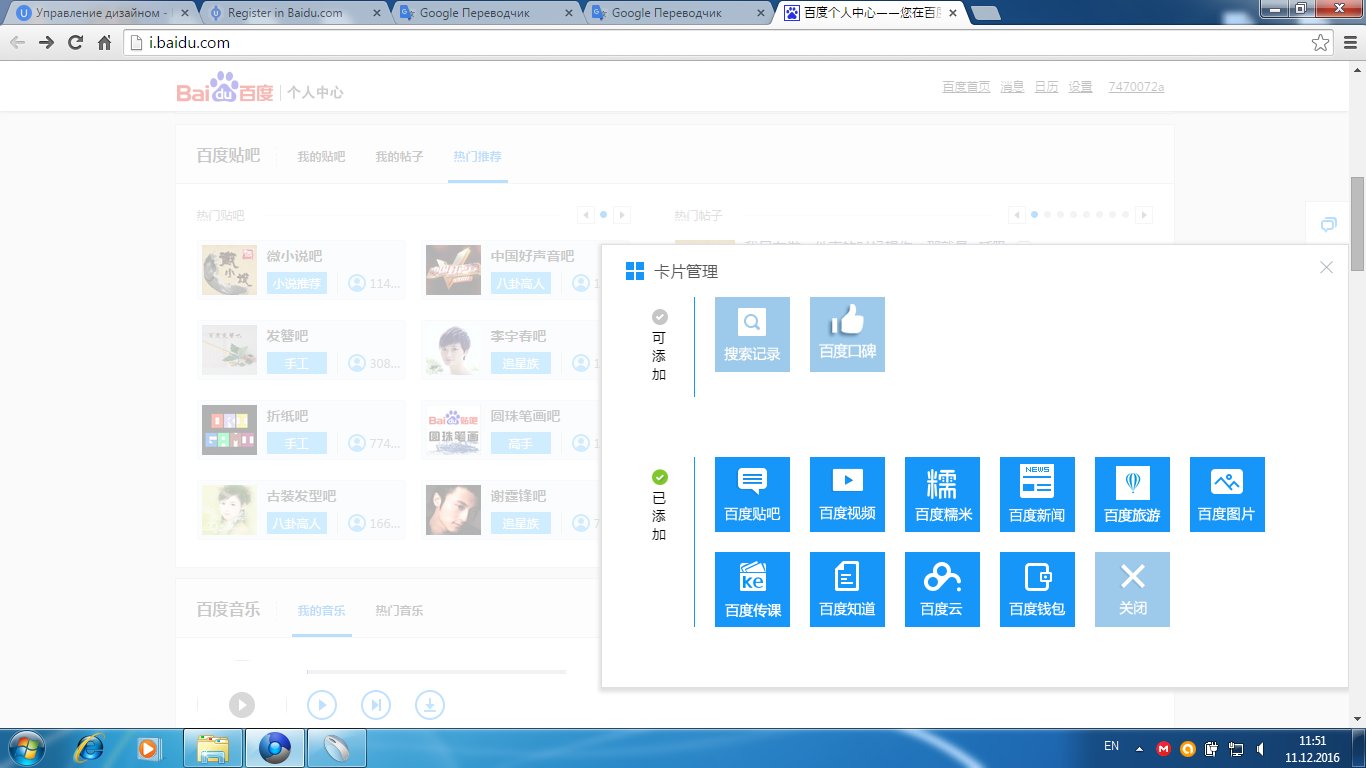Click the music progress bar

coord(436,672)
